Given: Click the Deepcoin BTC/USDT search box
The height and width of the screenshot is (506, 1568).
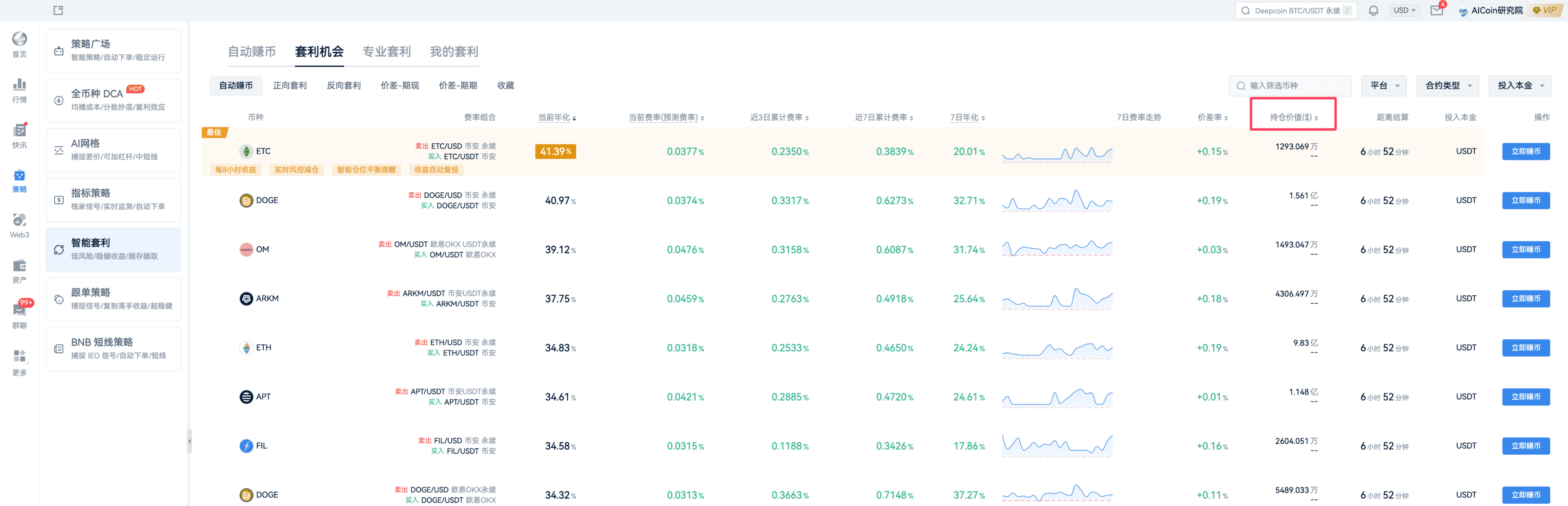Looking at the screenshot, I should coord(1295,10).
